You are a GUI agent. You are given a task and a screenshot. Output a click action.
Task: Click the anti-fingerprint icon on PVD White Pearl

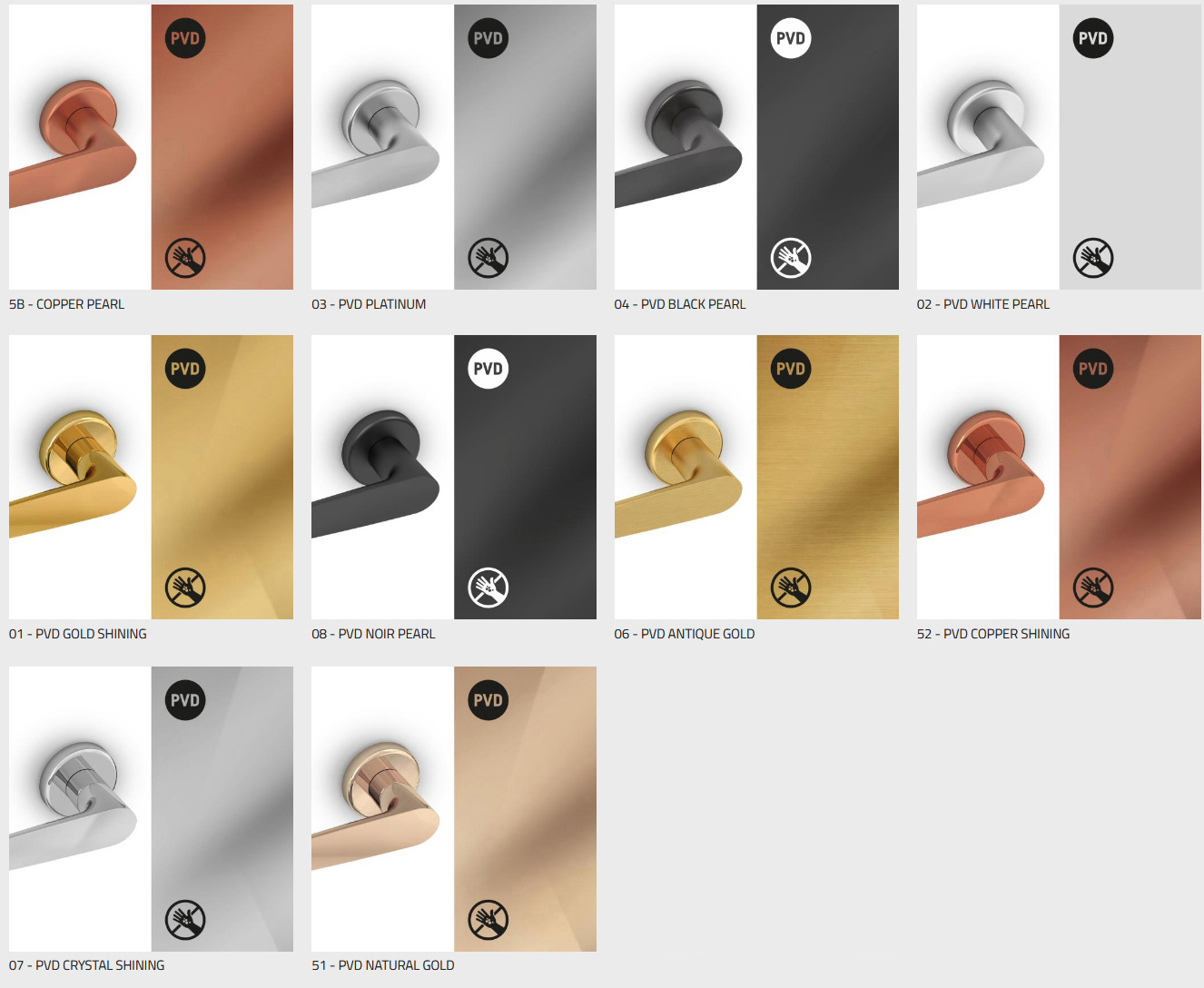tap(1093, 258)
